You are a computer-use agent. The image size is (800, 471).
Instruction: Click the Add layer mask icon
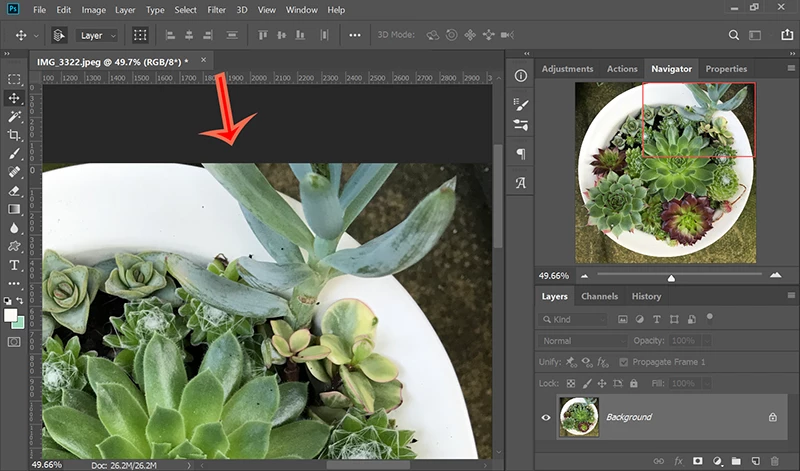click(x=697, y=461)
